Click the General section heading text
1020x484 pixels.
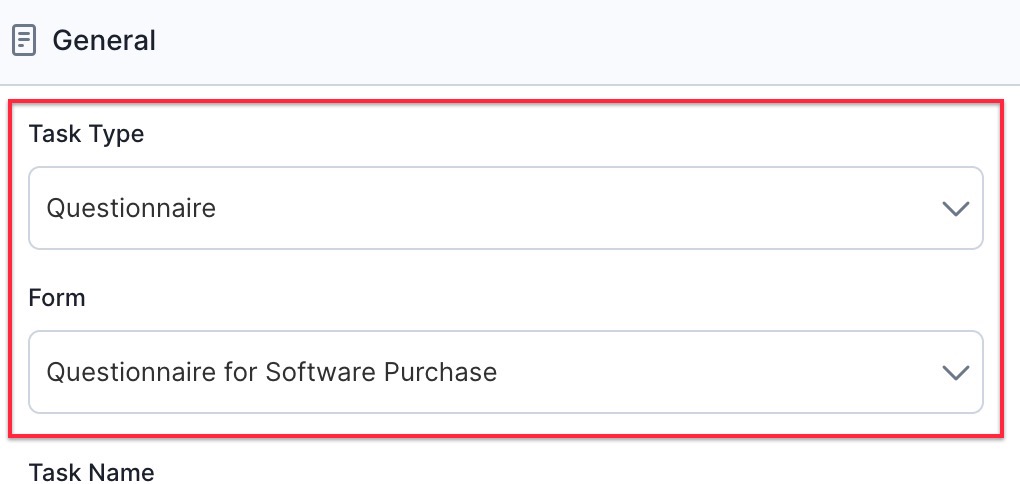pyautogui.click(x=104, y=40)
